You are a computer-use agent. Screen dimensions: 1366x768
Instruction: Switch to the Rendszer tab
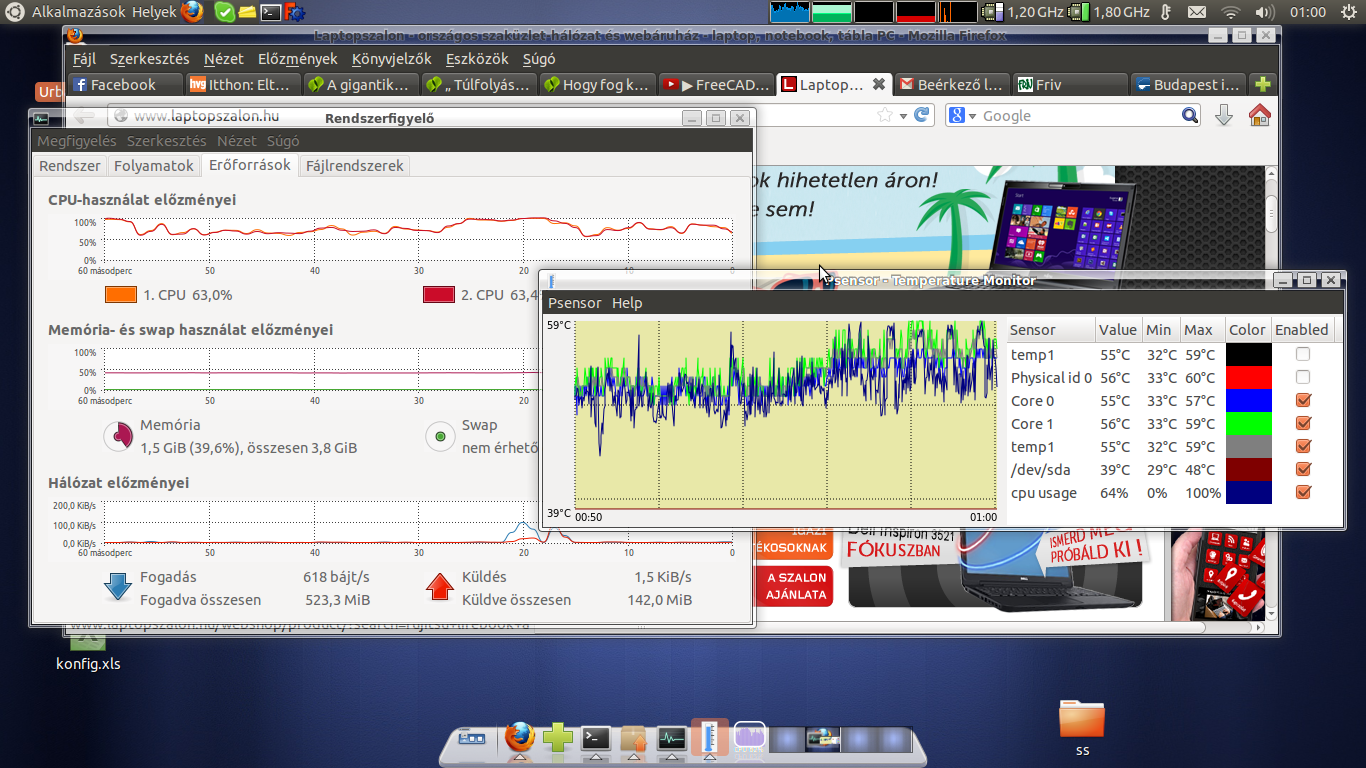pyautogui.click(x=70, y=165)
